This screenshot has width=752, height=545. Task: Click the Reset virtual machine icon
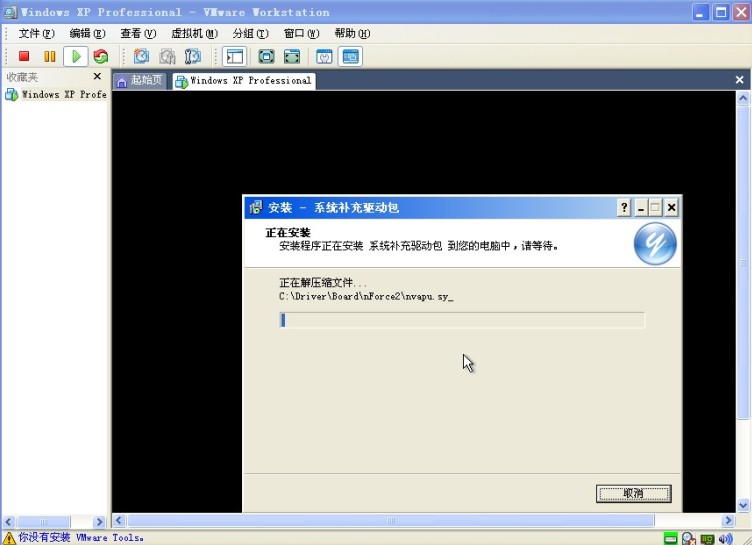click(x=100, y=57)
